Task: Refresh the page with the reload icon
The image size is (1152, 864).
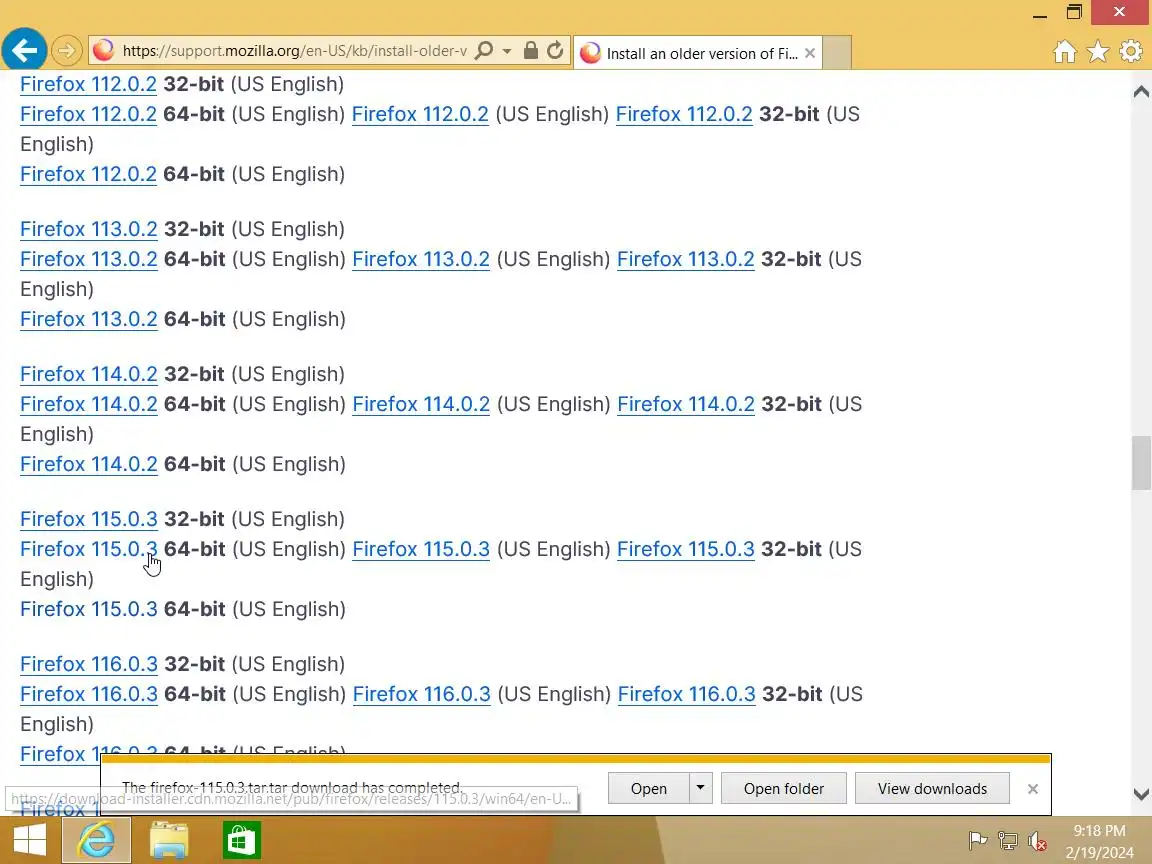Action: [555, 51]
